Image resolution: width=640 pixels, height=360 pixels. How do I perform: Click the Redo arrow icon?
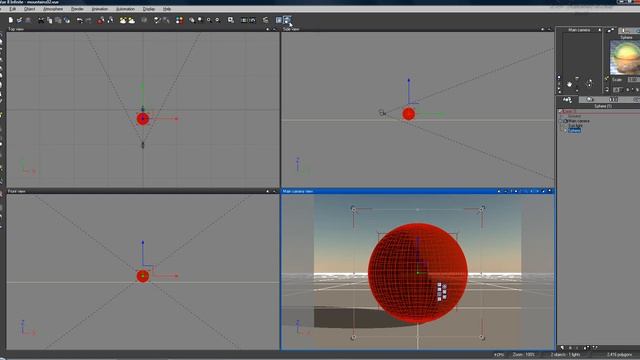[x=89, y=20]
